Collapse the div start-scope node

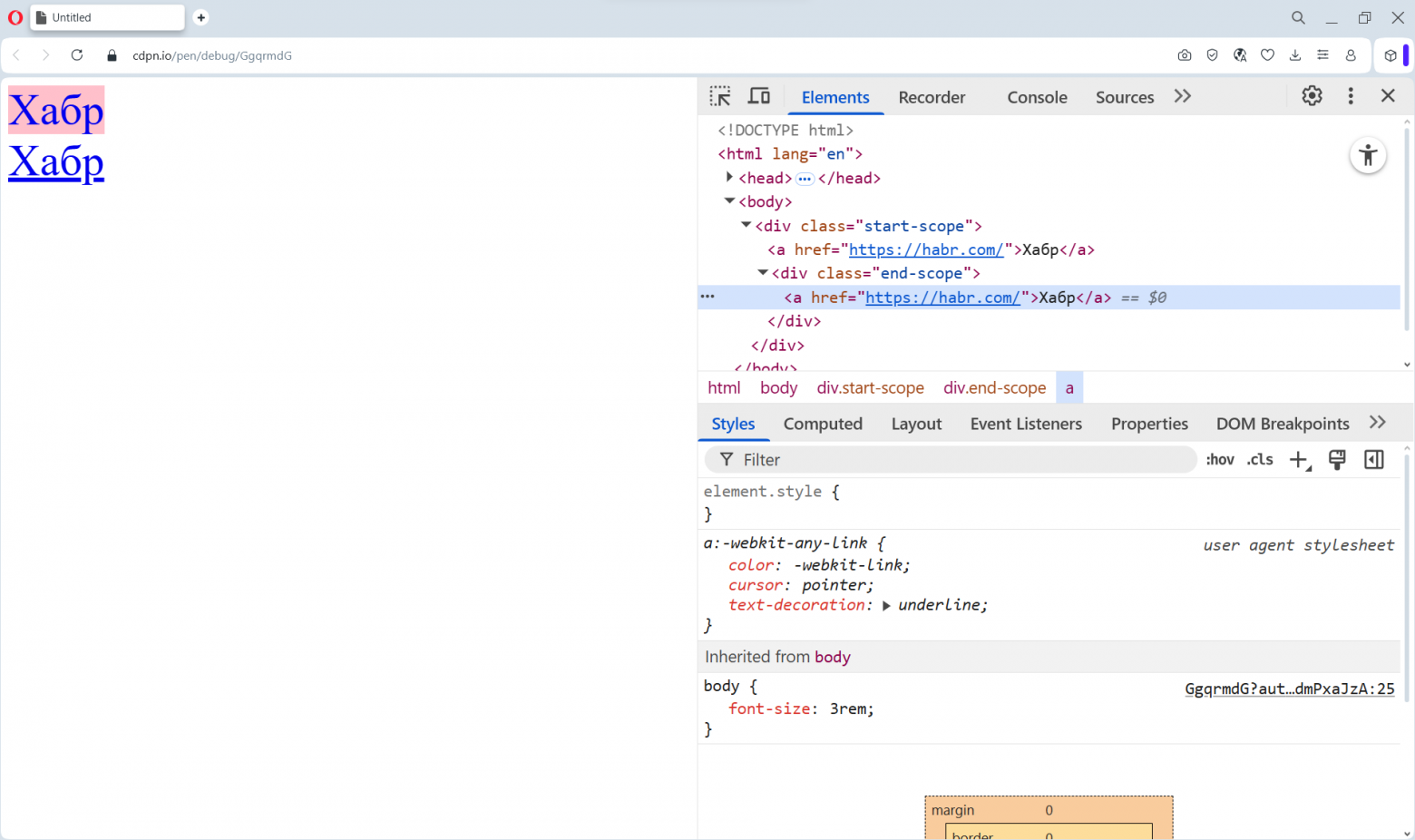[746, 225]
